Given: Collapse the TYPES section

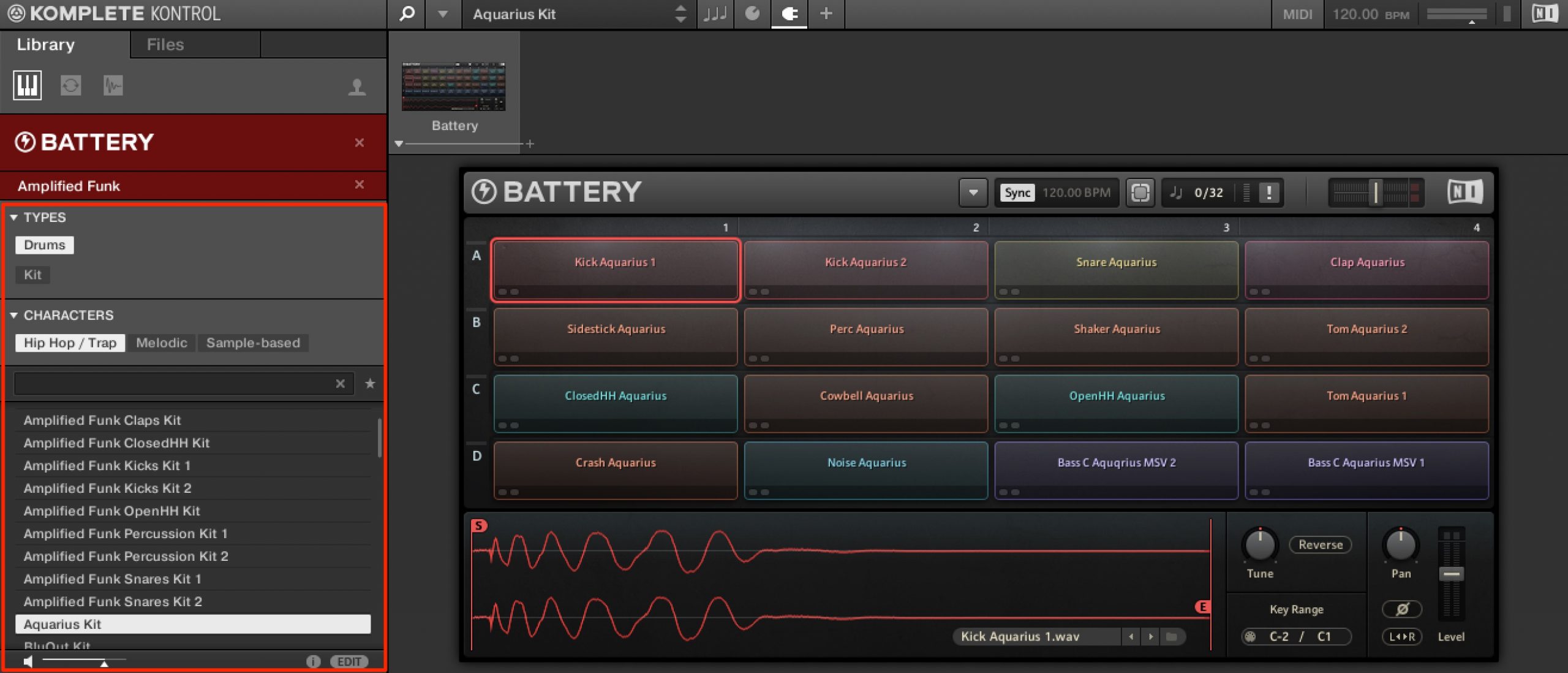Looking at the screenshot, I should click(x=14, y=217).
